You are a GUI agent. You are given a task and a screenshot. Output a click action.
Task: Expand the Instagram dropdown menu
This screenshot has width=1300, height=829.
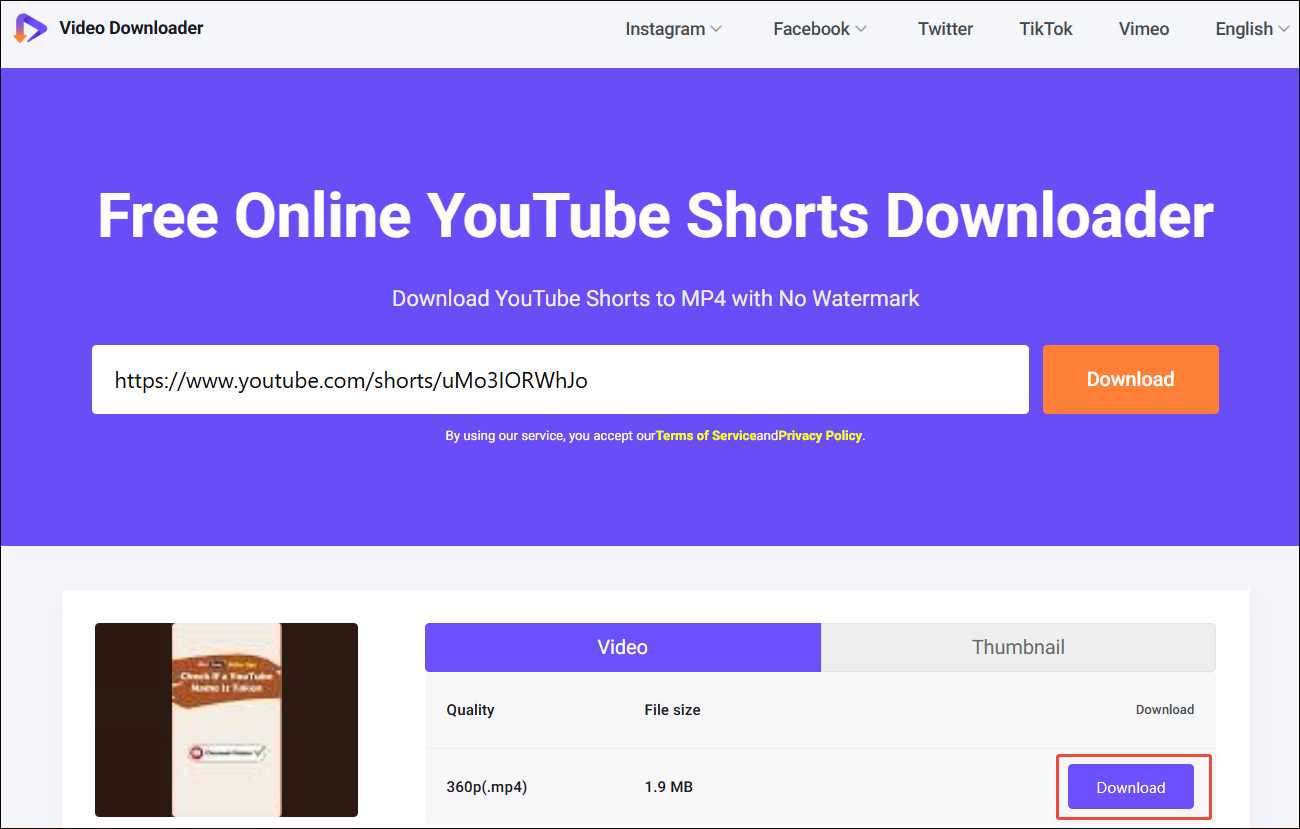click(673, 29)
